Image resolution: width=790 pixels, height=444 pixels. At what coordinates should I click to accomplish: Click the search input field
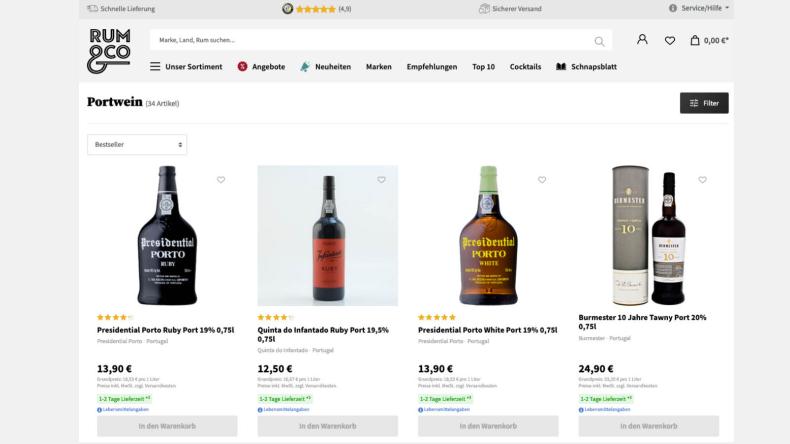(381, 40)
